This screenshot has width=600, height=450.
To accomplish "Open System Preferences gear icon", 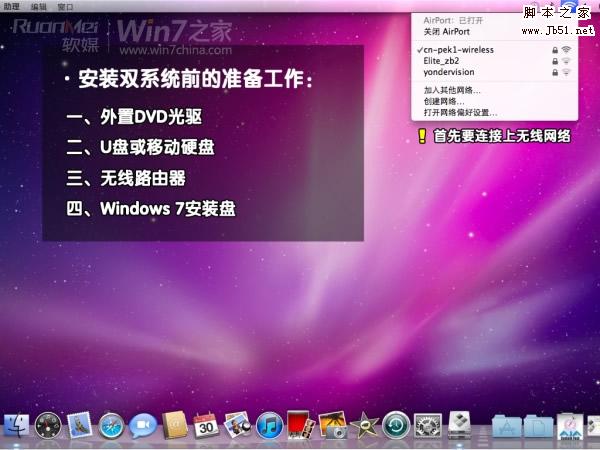I will tap(428, 426).
